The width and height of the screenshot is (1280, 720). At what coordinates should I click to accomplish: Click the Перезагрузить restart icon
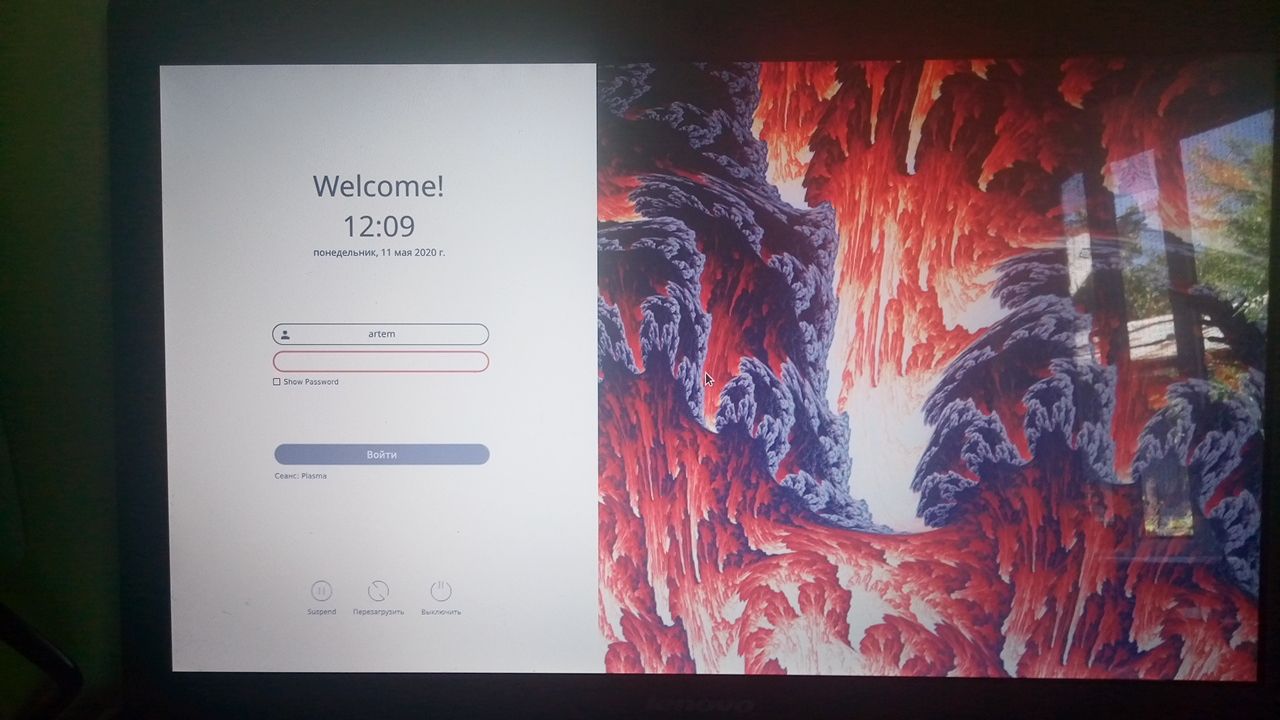point(378,591)
